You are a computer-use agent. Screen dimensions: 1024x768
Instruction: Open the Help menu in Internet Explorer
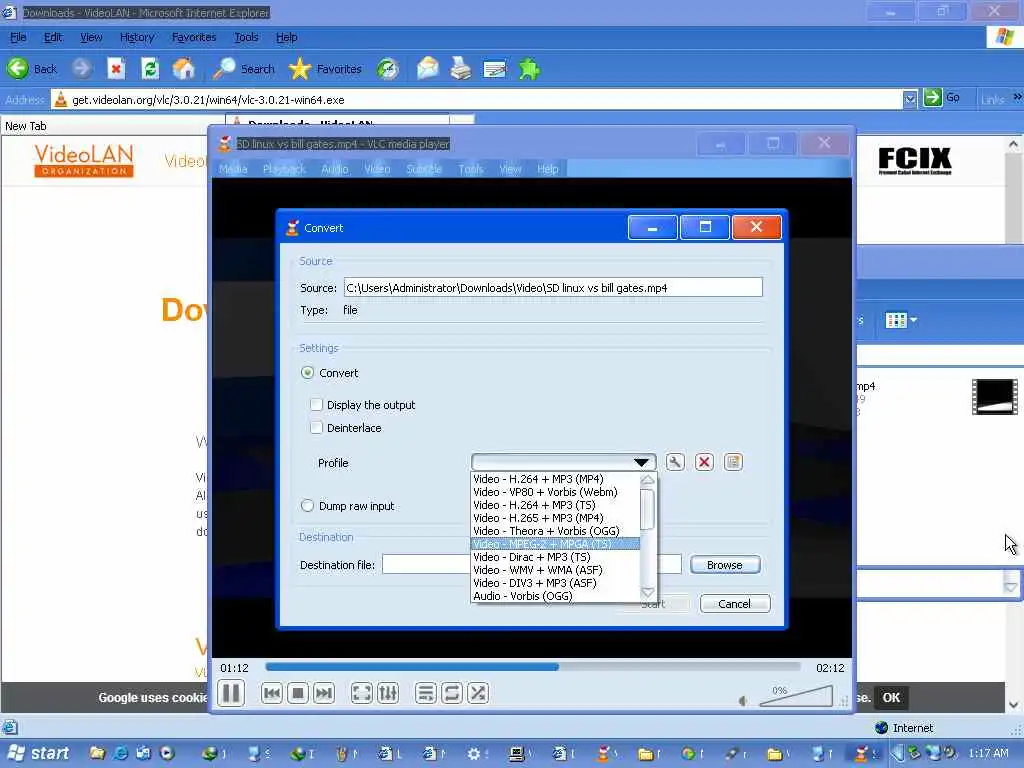tap(286, 37)
